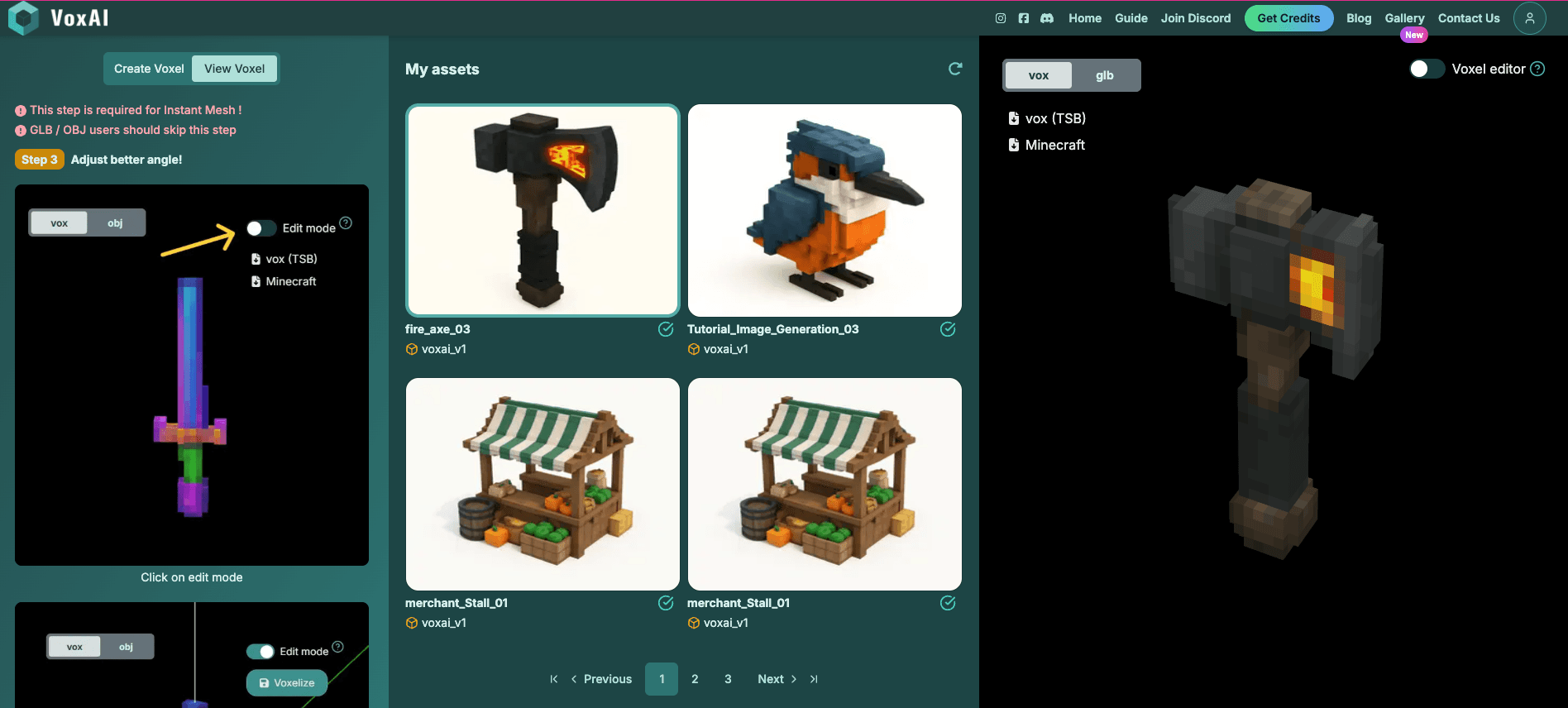Go to Previous assets page
1568x708 pixels.
[601, 679]
